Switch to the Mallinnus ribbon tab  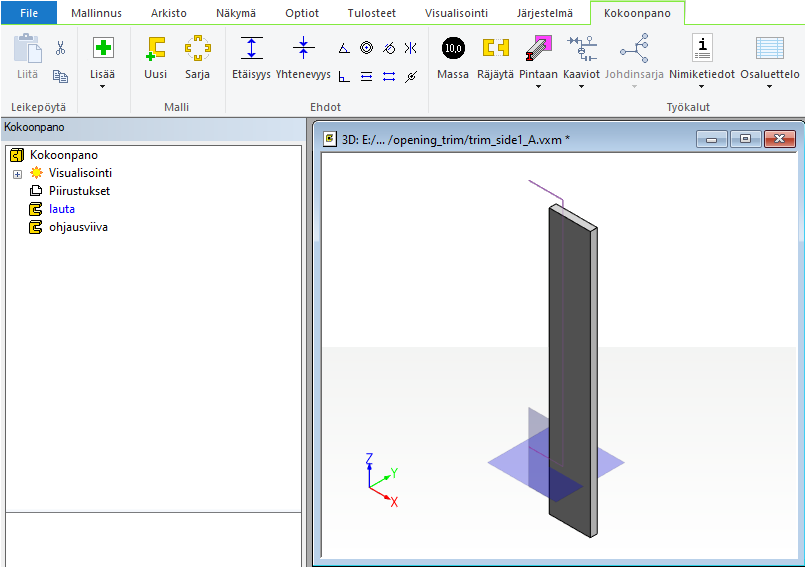click(x=97, y=13)
